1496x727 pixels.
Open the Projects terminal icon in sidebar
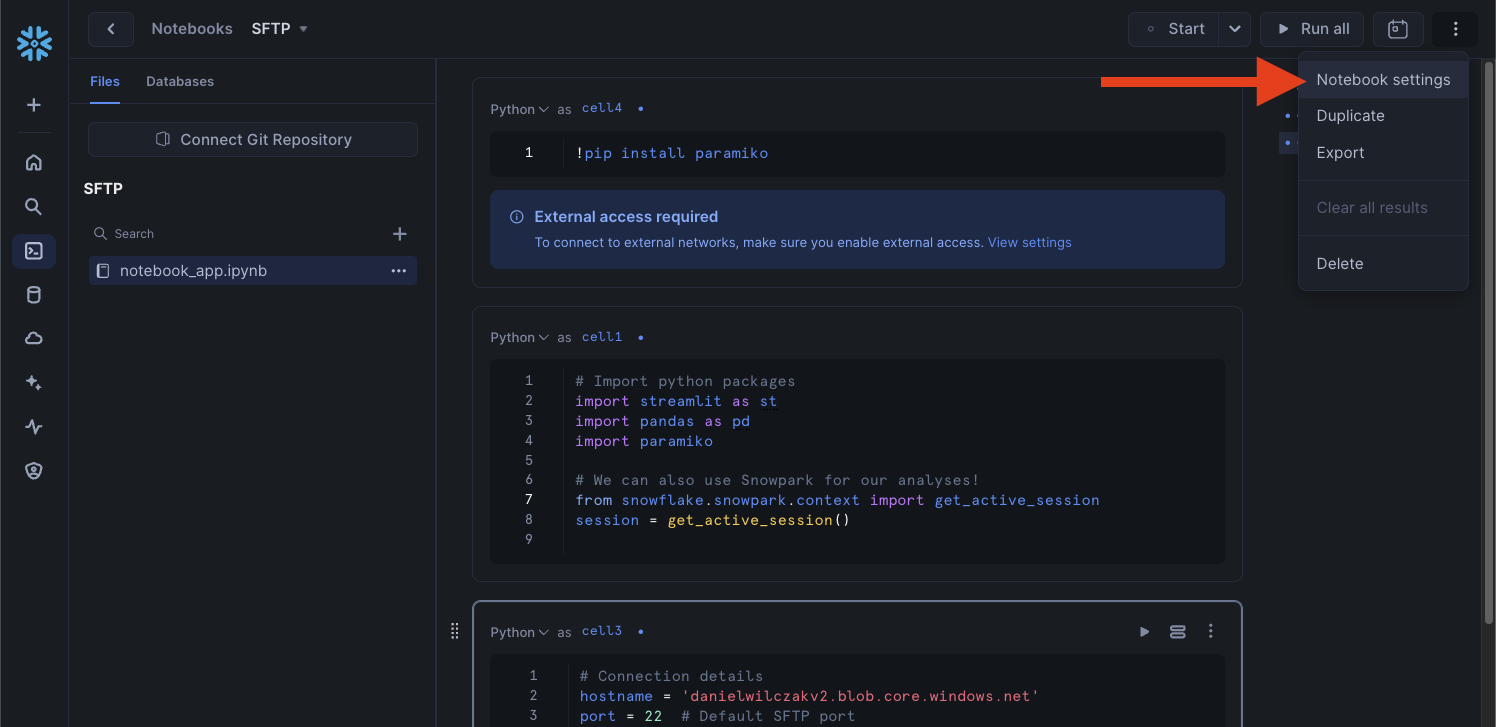point(34,251)
